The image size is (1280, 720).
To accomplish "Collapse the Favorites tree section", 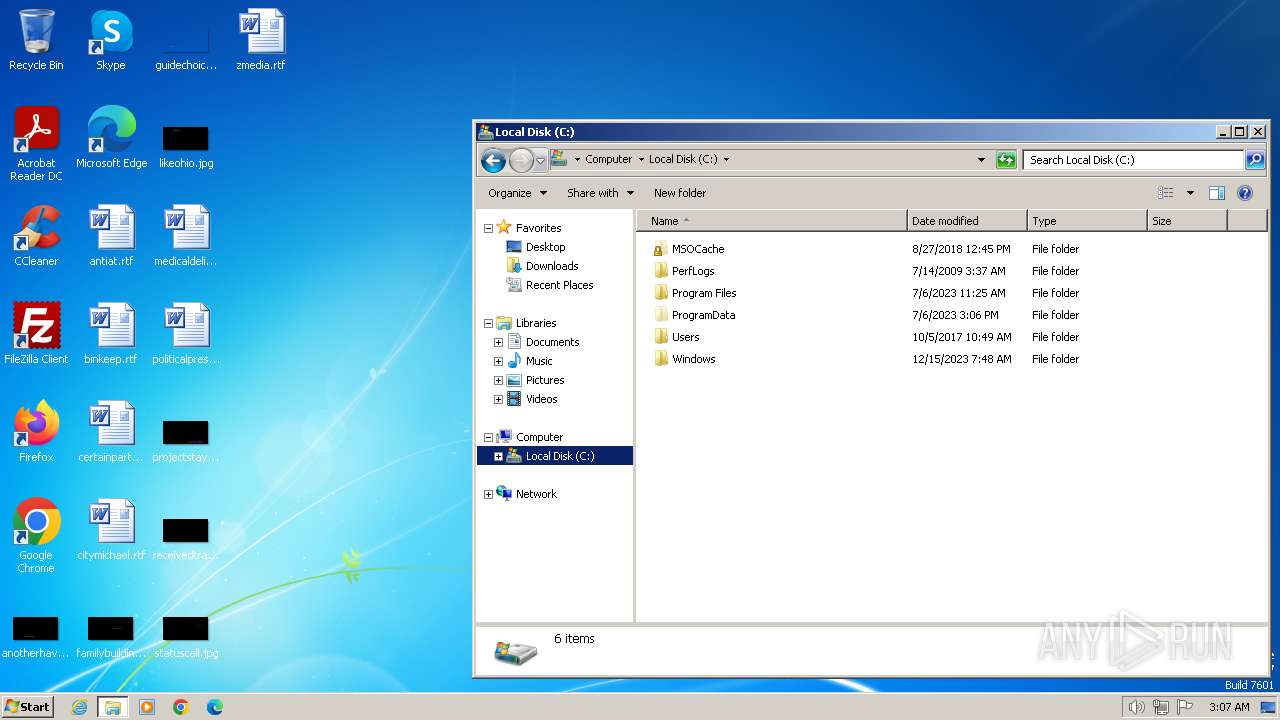I will (x=488, y=228).
